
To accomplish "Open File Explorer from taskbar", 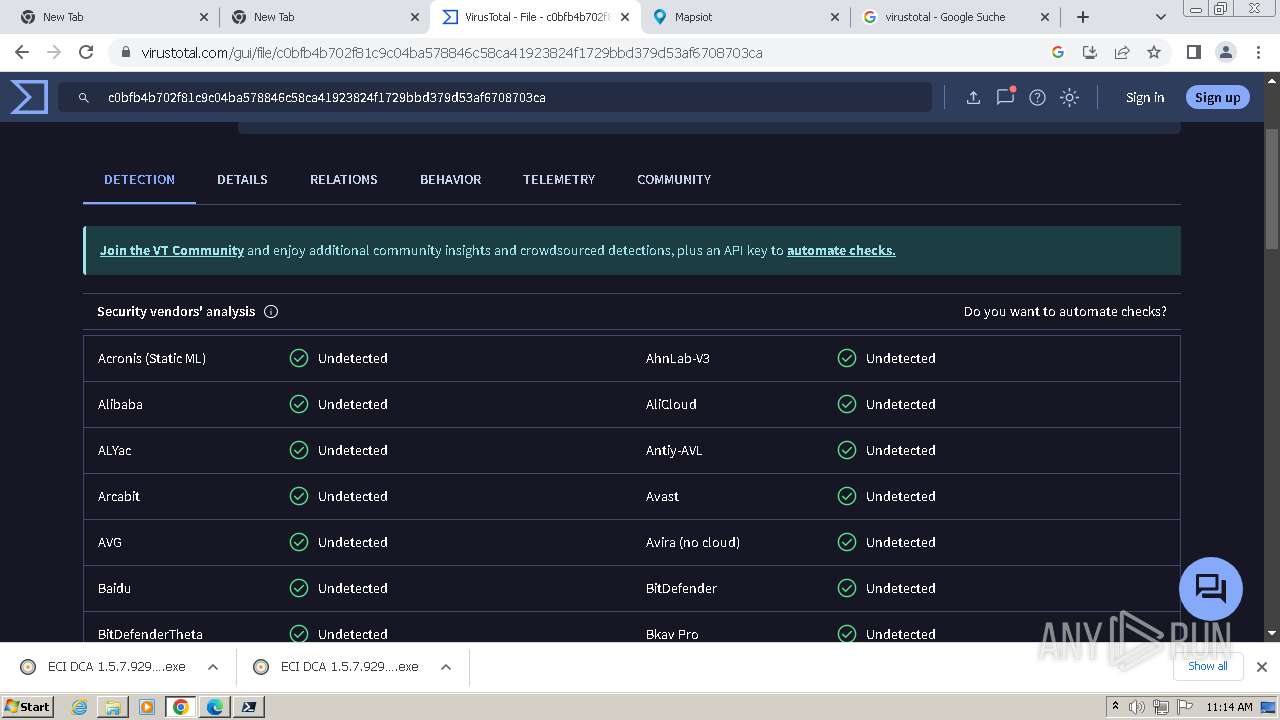I will [113, 707].
